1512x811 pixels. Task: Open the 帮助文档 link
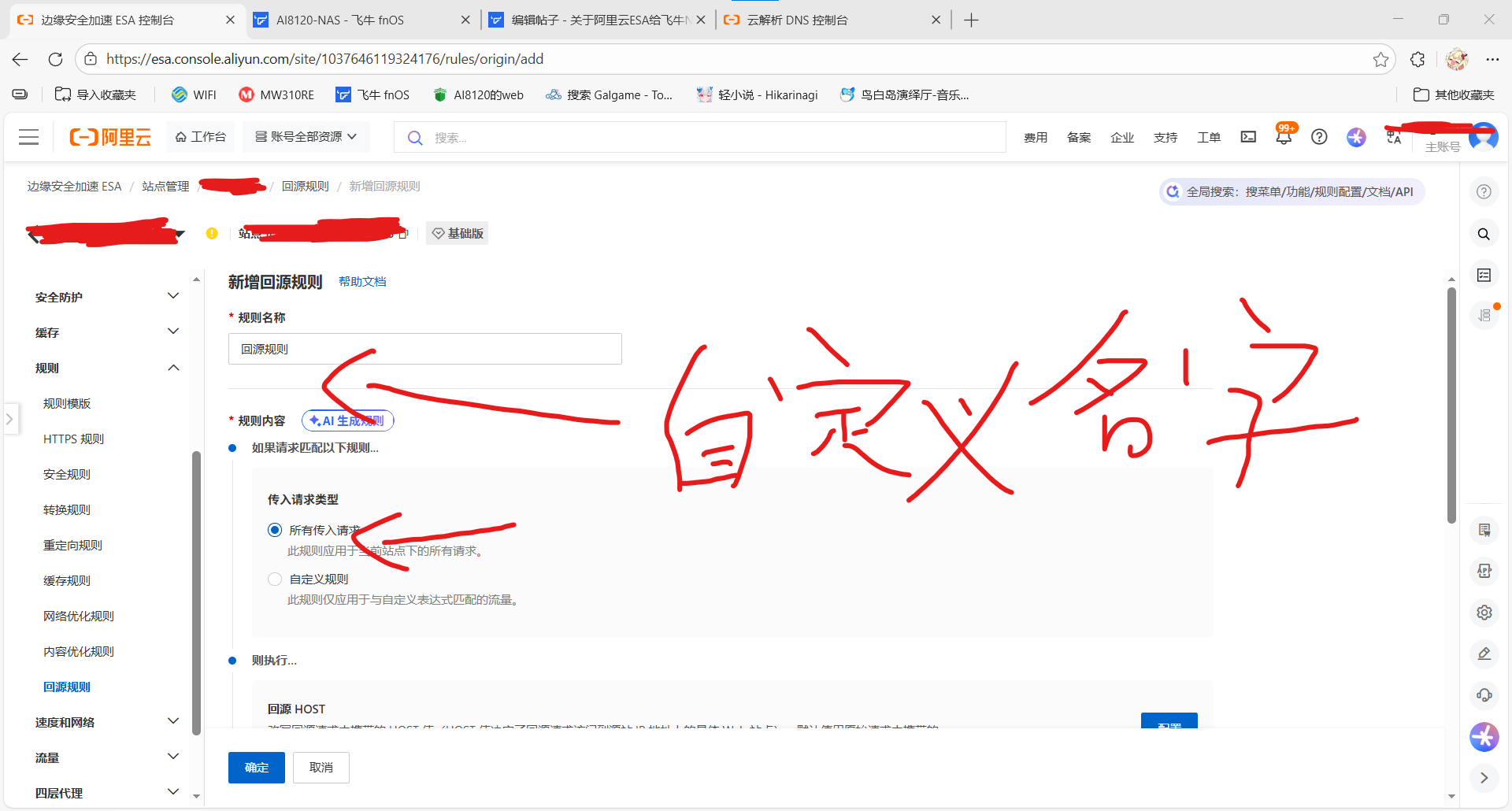362,281
